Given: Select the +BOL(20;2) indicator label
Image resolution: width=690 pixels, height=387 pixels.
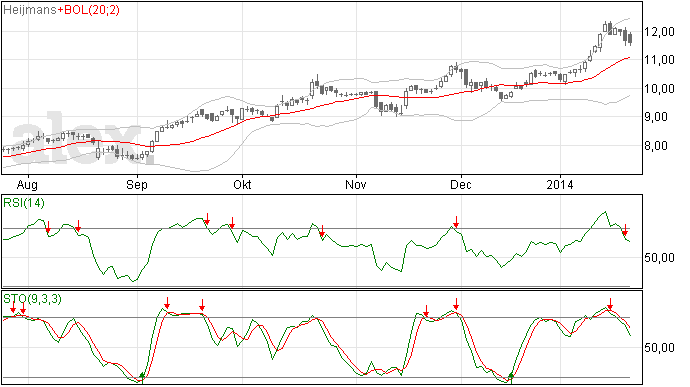Looking at the screenshot, I should click(x=88, y=10).
